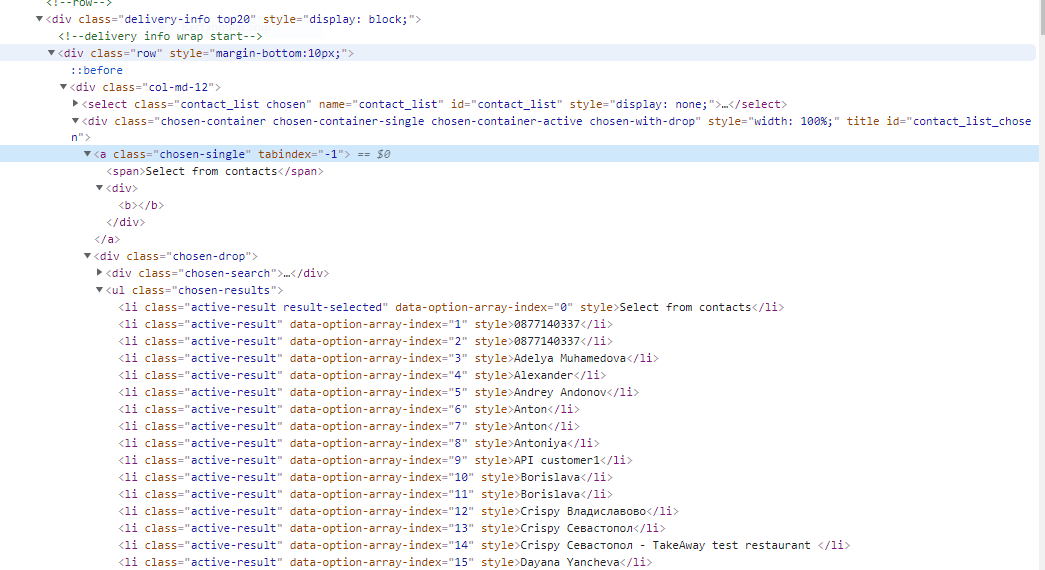Select the TakeAway test restaurant li row
Image resolution: width=1045 pixels, height=570 pixels.
[x=484, y=545]
